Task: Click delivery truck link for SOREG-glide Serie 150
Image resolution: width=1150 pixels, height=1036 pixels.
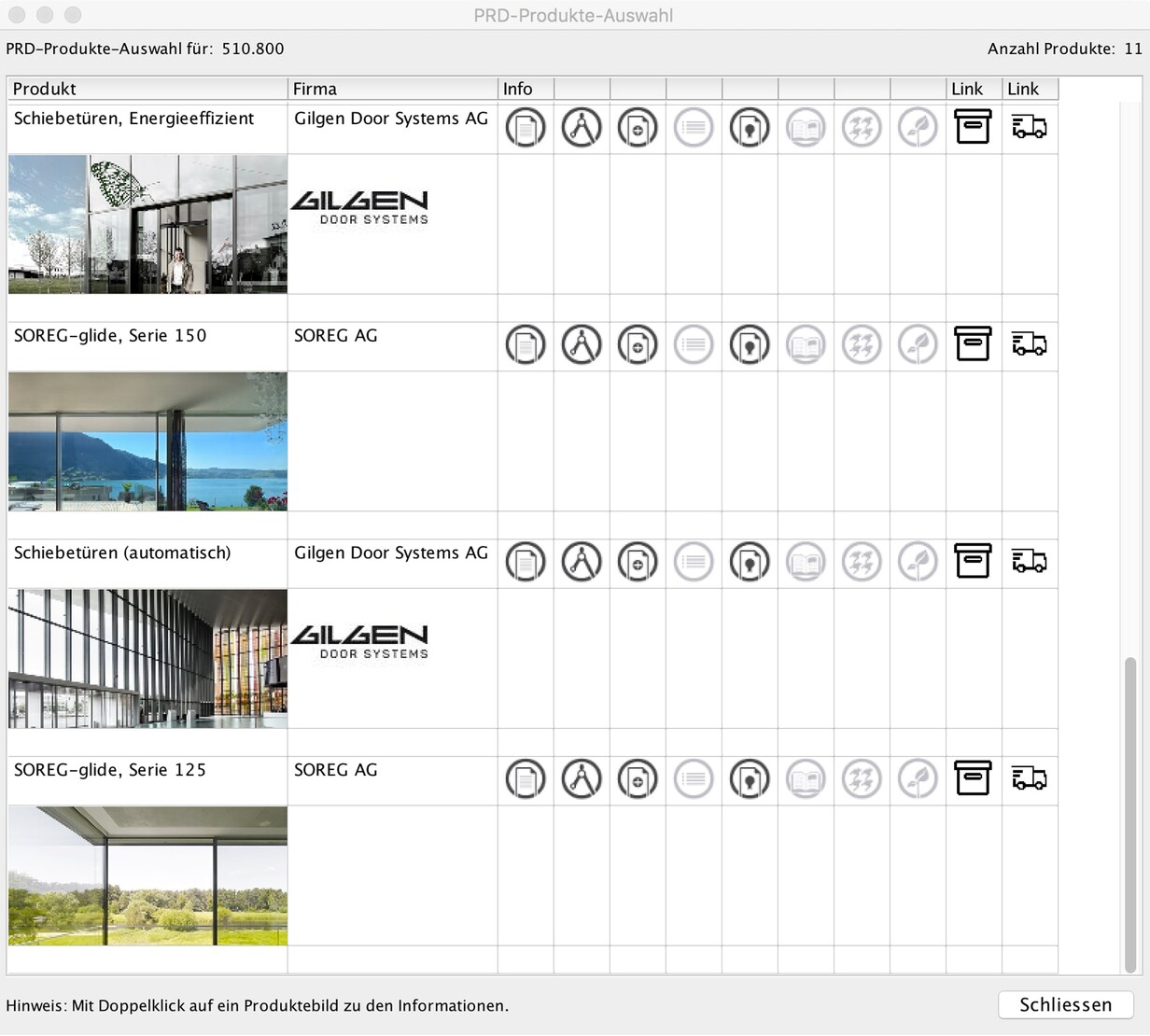Action: pyautogui.click(x=1029, y=344)
